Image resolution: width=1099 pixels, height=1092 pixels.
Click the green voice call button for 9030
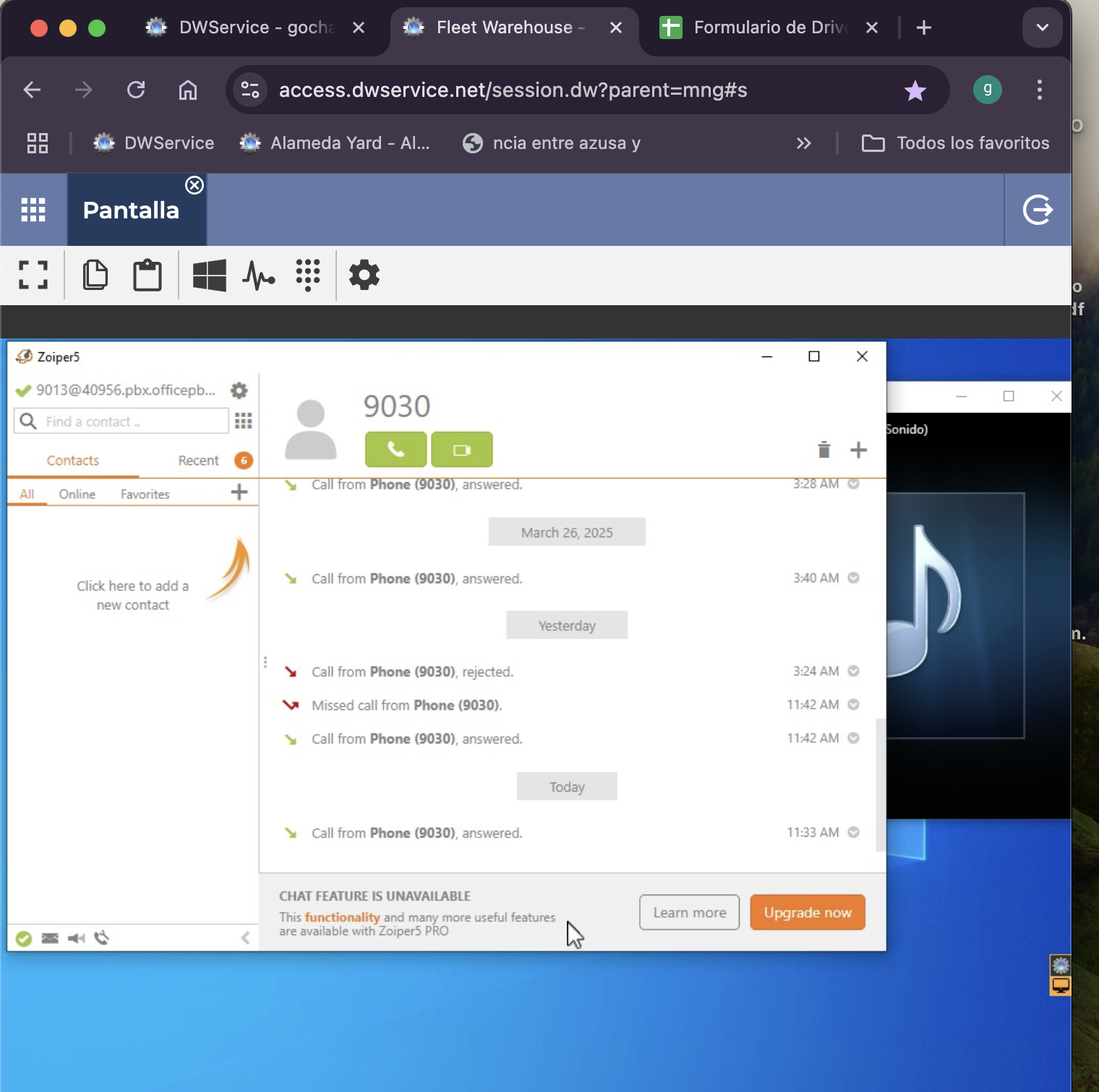click(x=395, y=450)
